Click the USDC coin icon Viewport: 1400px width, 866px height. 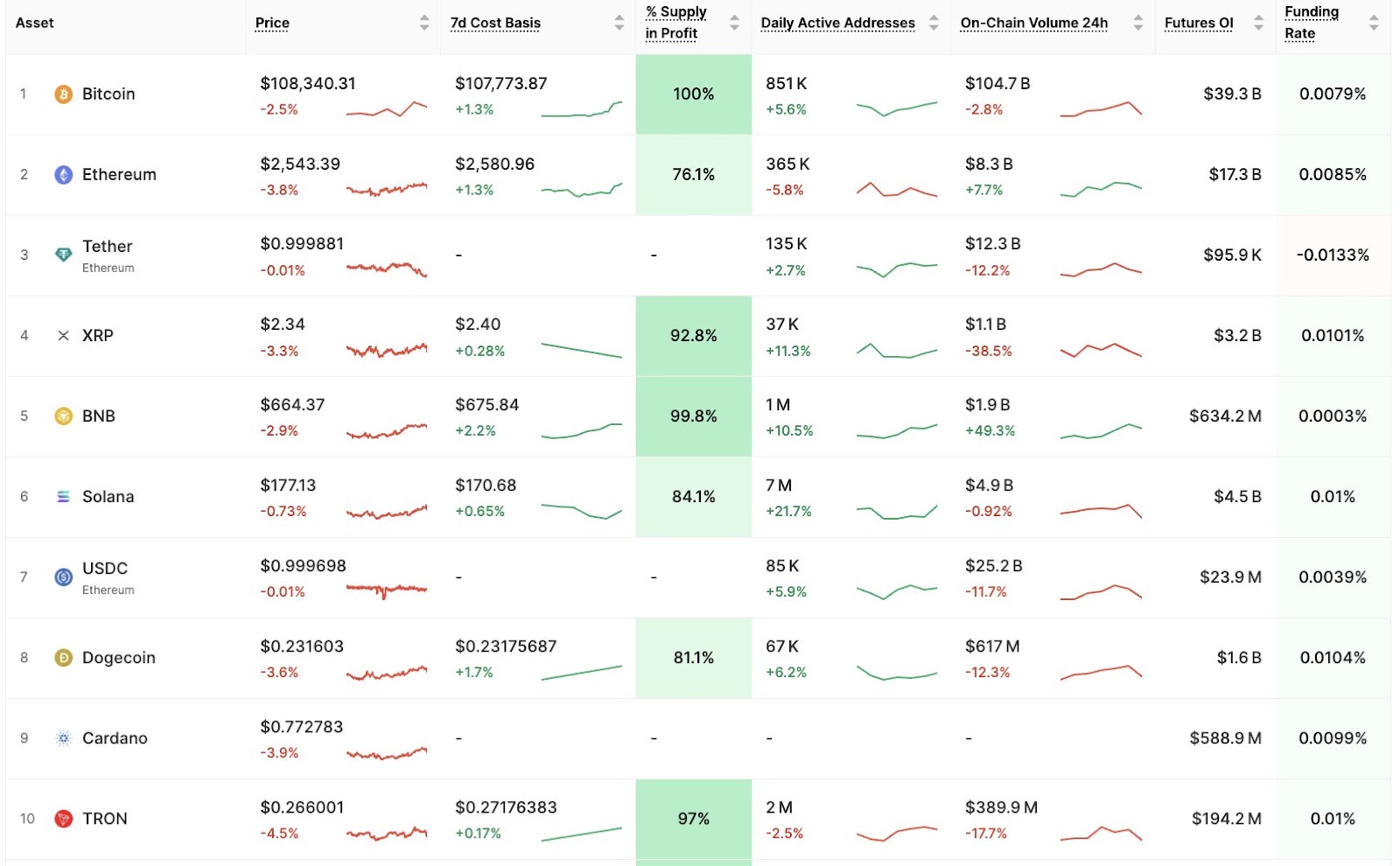[63, 577]
